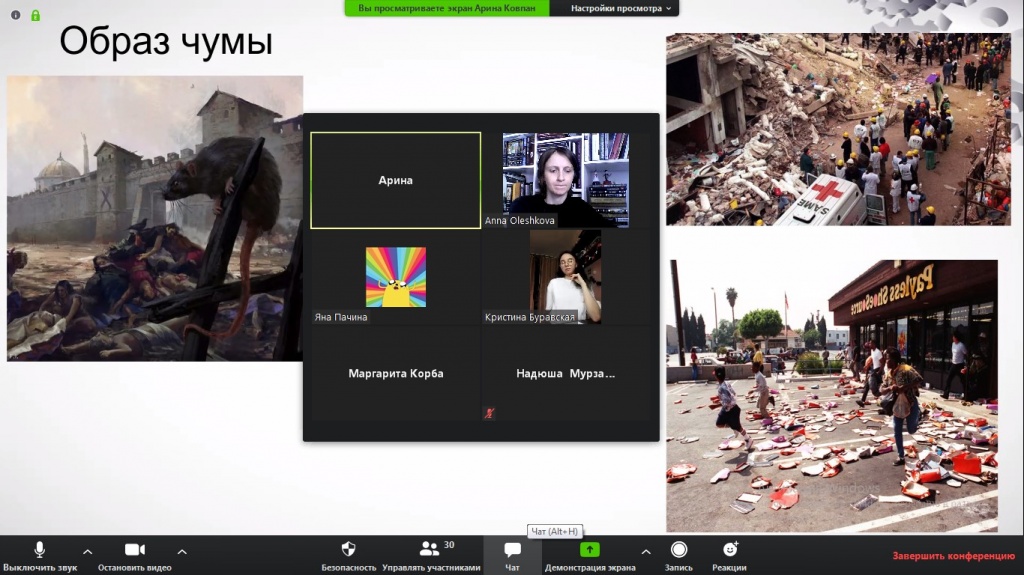Open the Безопасность security menu
The width and height of the screenshot is (1024, 575).
349,555
